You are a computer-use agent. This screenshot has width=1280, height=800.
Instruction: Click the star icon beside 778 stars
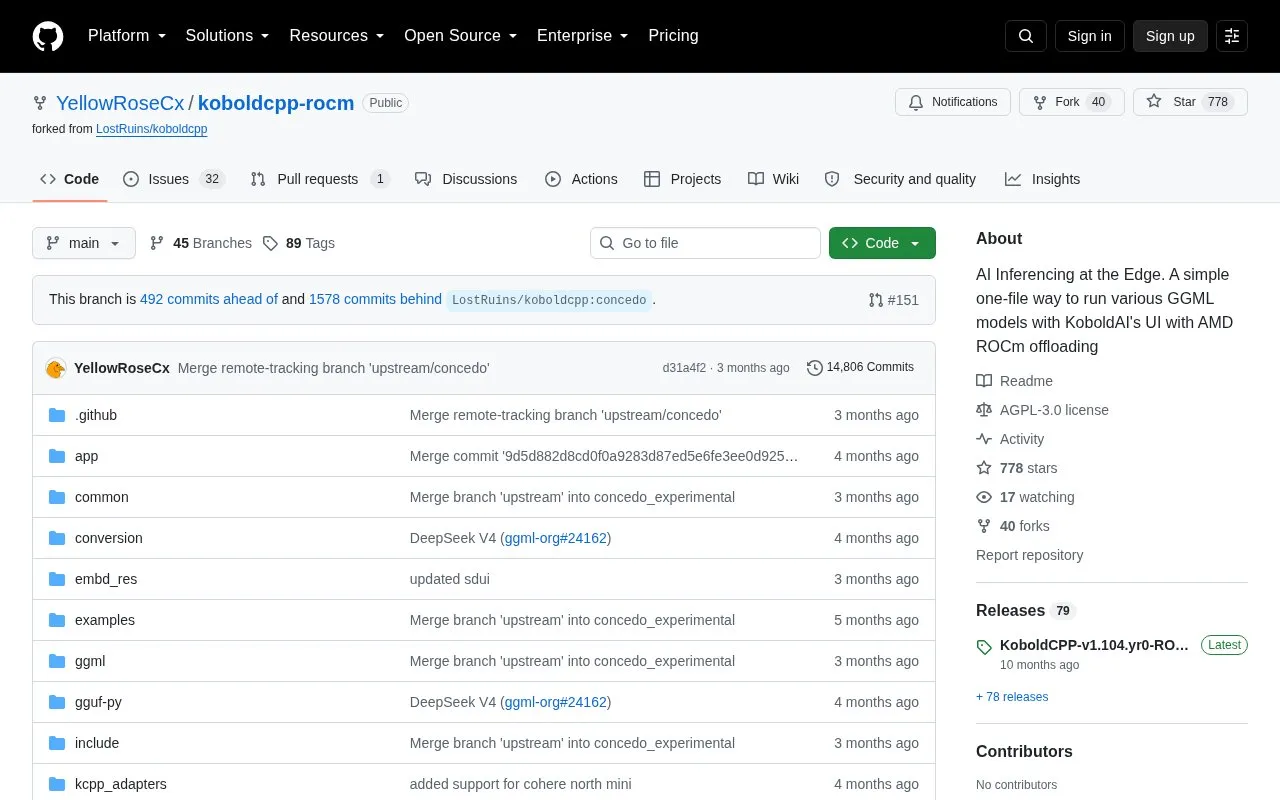[984, 468]
